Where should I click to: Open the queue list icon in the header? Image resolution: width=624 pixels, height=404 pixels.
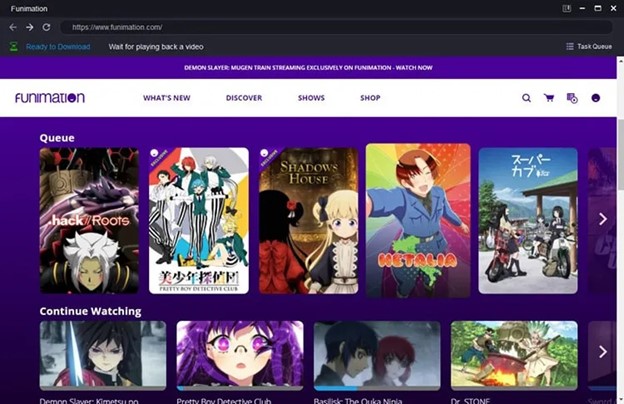point(572,98)
